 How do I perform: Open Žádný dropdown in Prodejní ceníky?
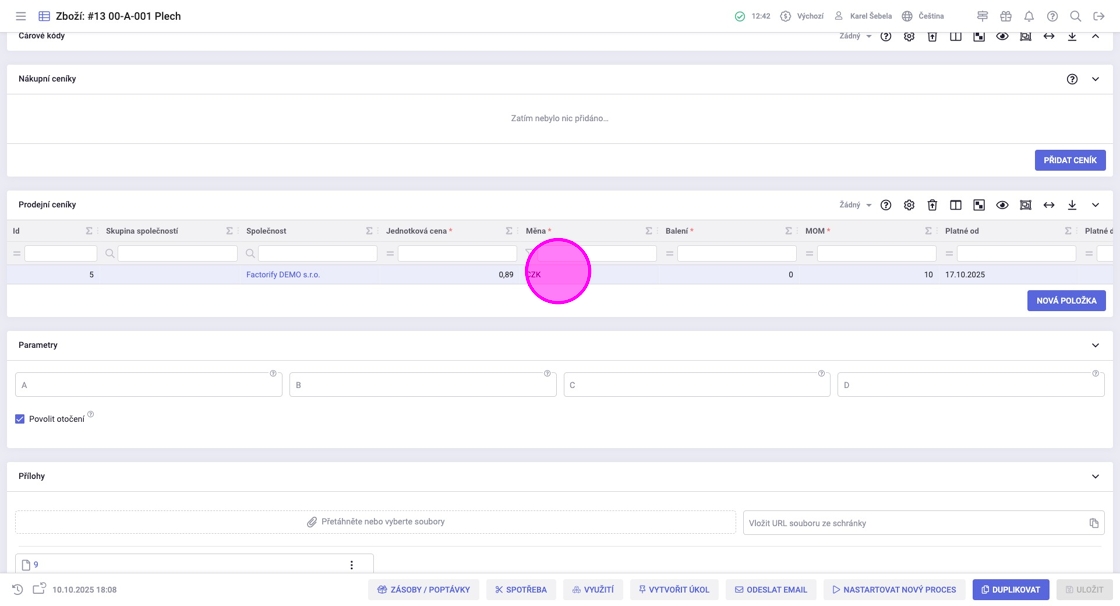(855, 205)
